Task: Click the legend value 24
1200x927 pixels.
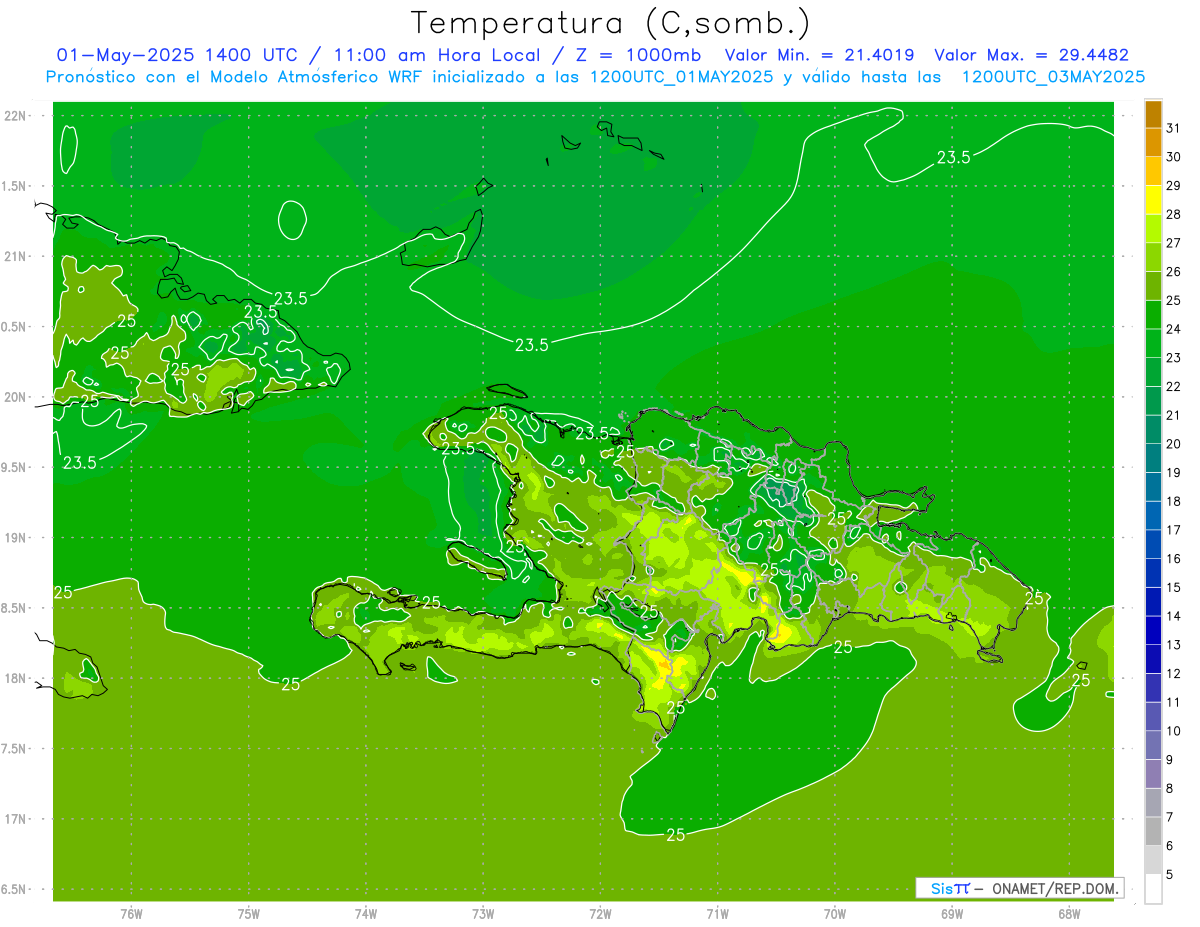Action: [x=1173, y=329]
